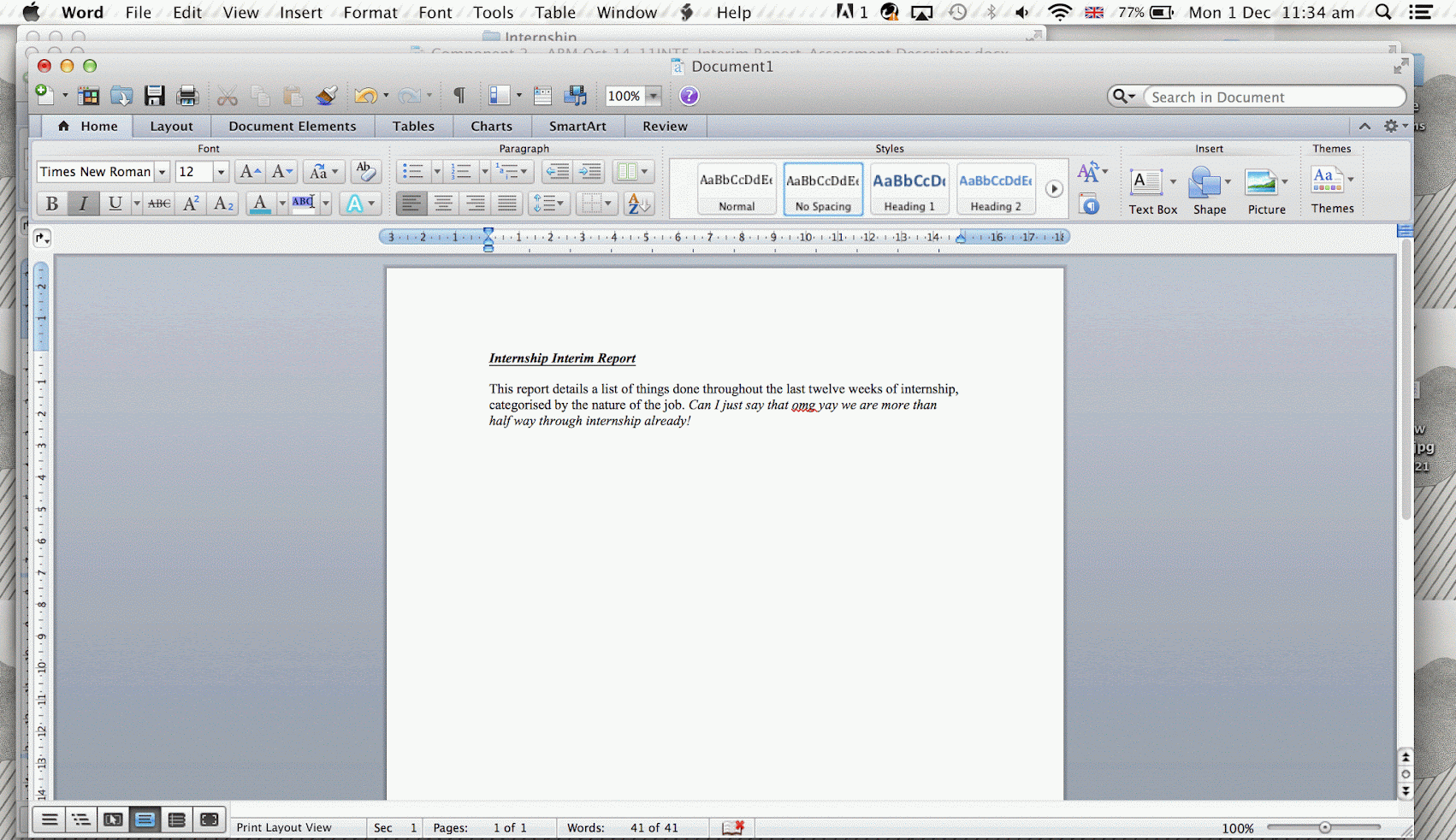Click the Open document icon

(x=121, y=96)
